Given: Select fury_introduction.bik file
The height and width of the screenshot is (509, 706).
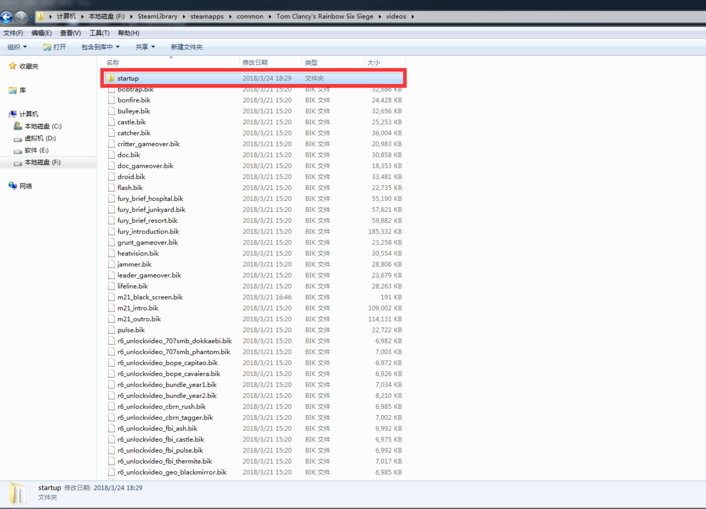Looking at the screenshot, I should tap(255, 232).
